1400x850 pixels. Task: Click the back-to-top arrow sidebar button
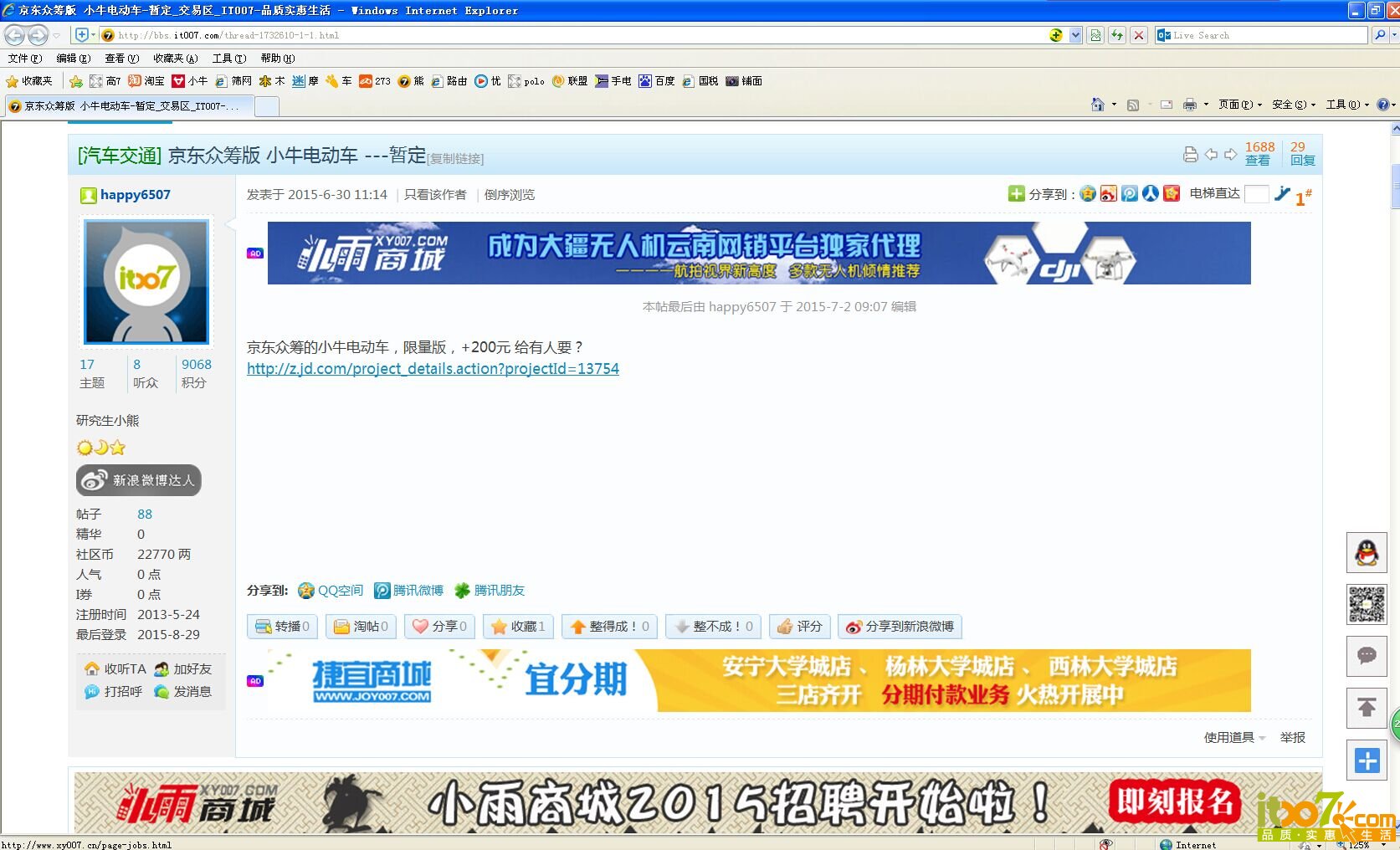[1367, 708]
